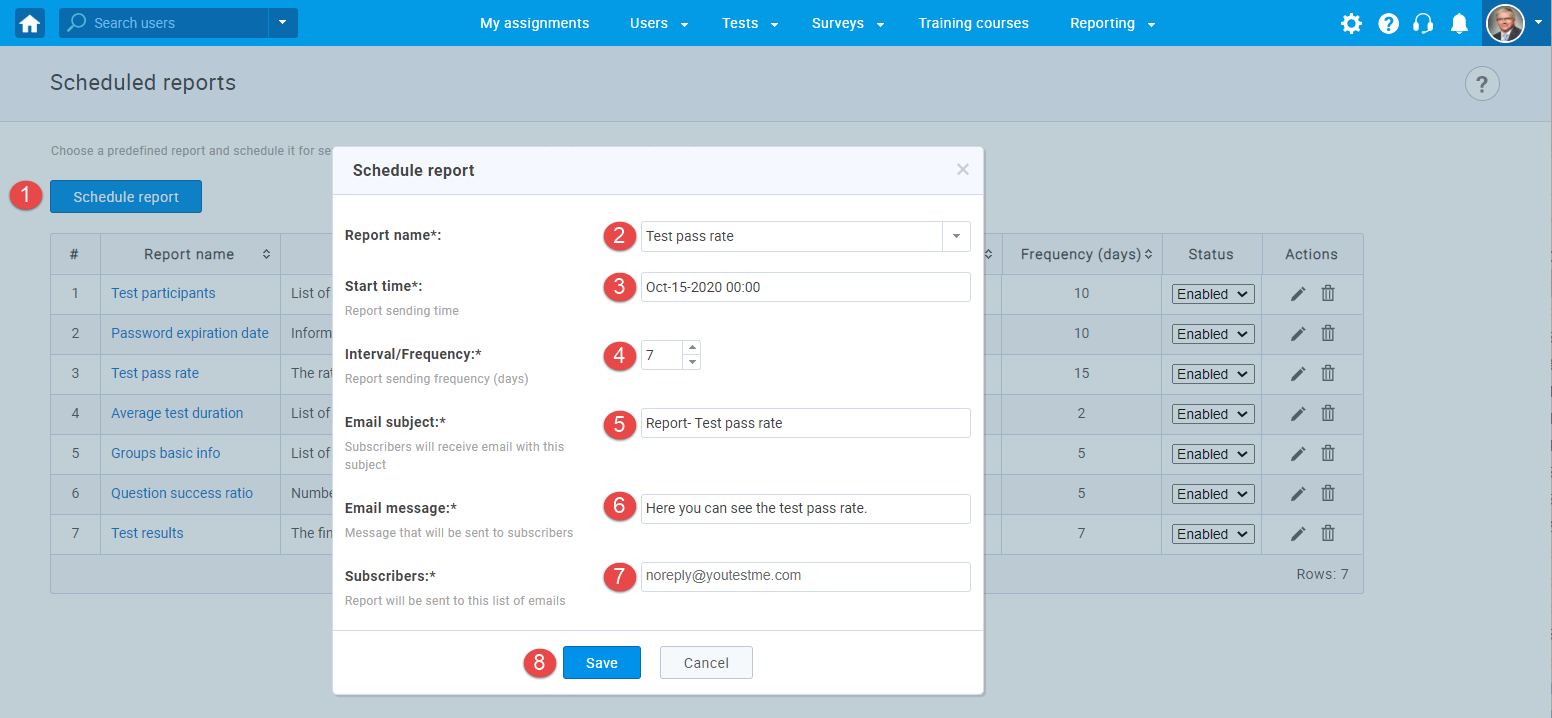Open the settings gear icon

click(1351, 23)
